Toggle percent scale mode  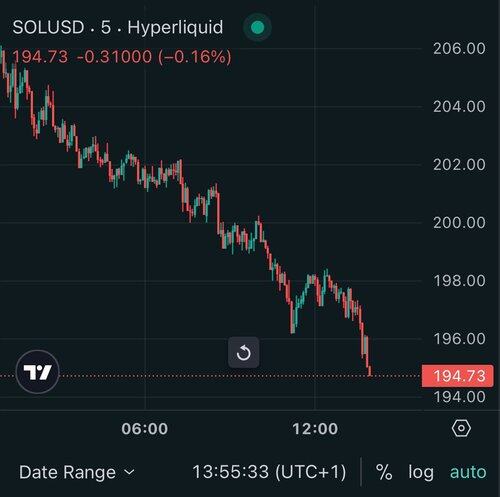(x=384, y=472)
